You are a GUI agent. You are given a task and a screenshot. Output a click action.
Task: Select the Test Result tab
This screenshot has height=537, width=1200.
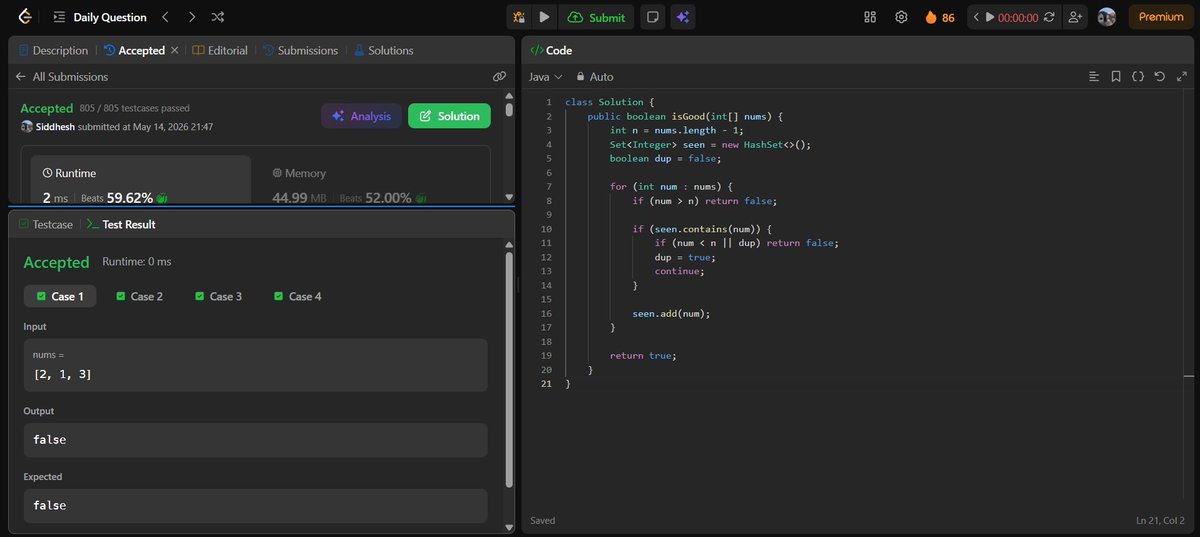pos(121,225)
